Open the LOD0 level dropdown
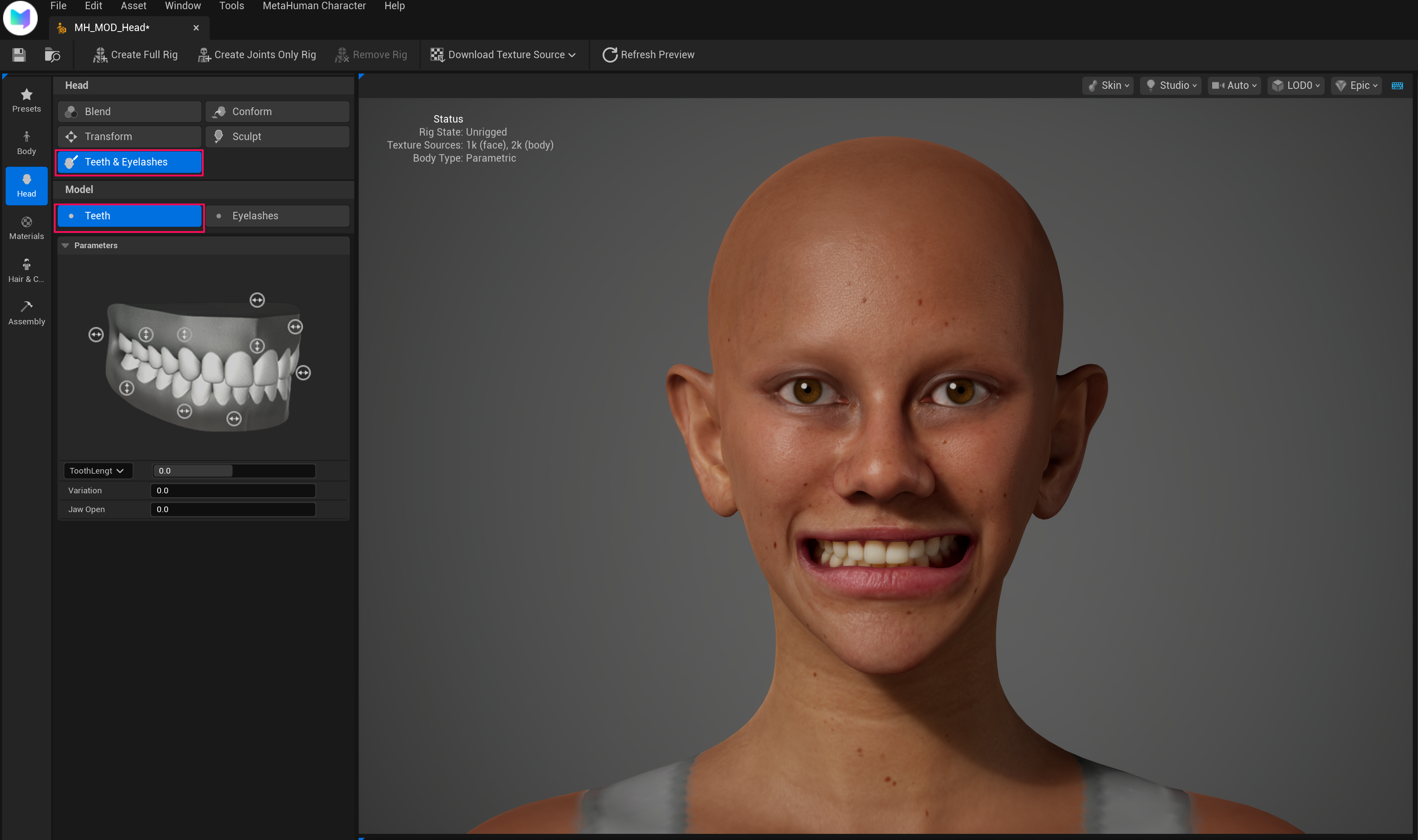 1296,85
